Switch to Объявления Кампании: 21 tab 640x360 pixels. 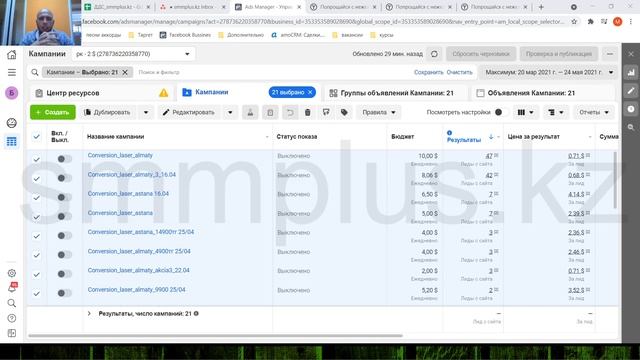pyautogui.click(x=543, y=93)
